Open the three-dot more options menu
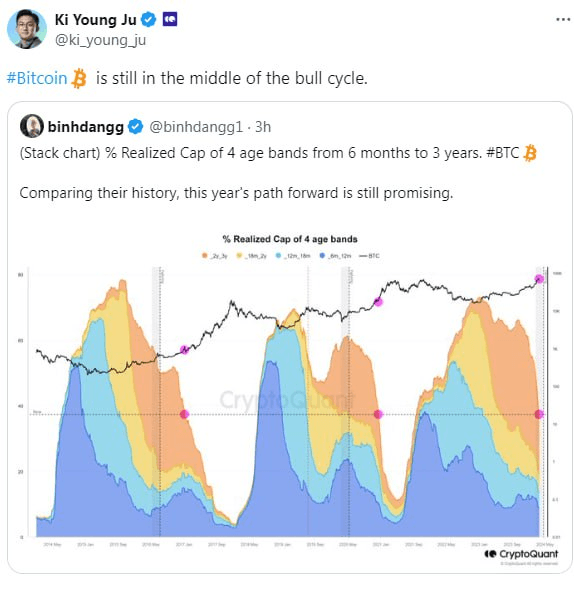574x590 pixels. tap(563, 20)
